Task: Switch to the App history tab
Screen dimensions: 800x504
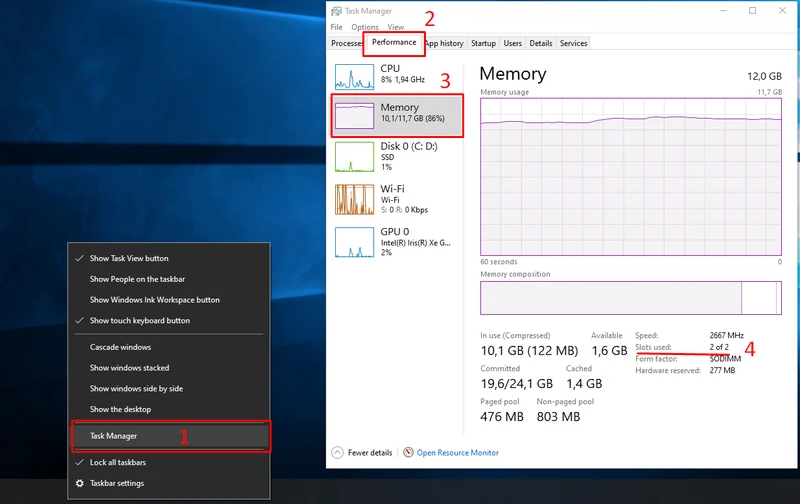Action: point(444,43)
